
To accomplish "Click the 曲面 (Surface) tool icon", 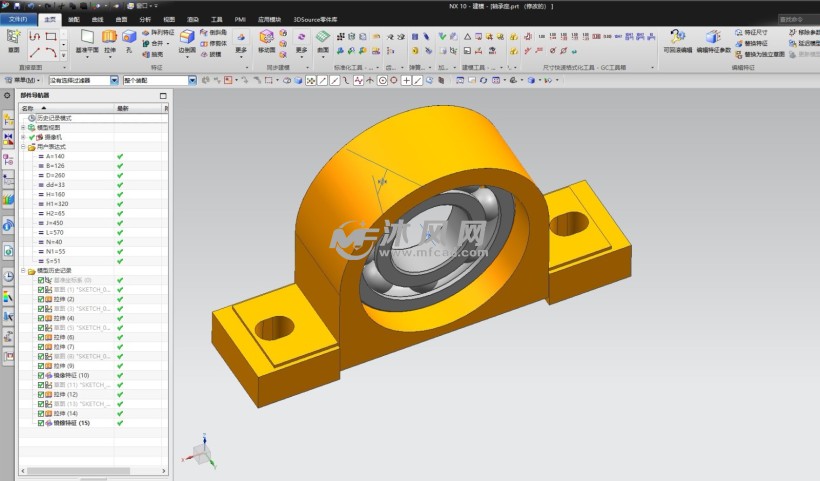I will tap(323, 37).
